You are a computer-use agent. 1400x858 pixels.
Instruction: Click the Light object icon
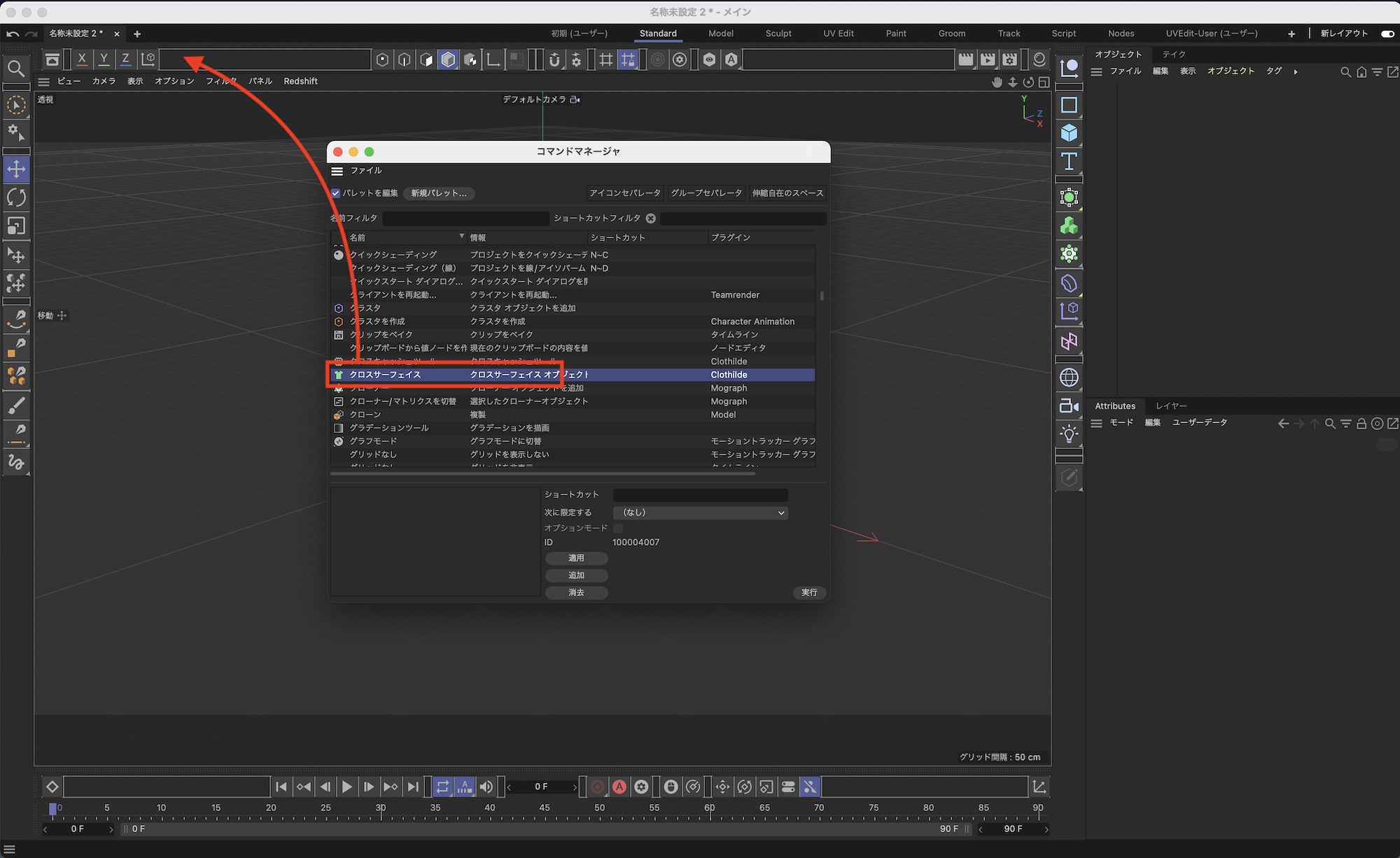(1069, 434)
